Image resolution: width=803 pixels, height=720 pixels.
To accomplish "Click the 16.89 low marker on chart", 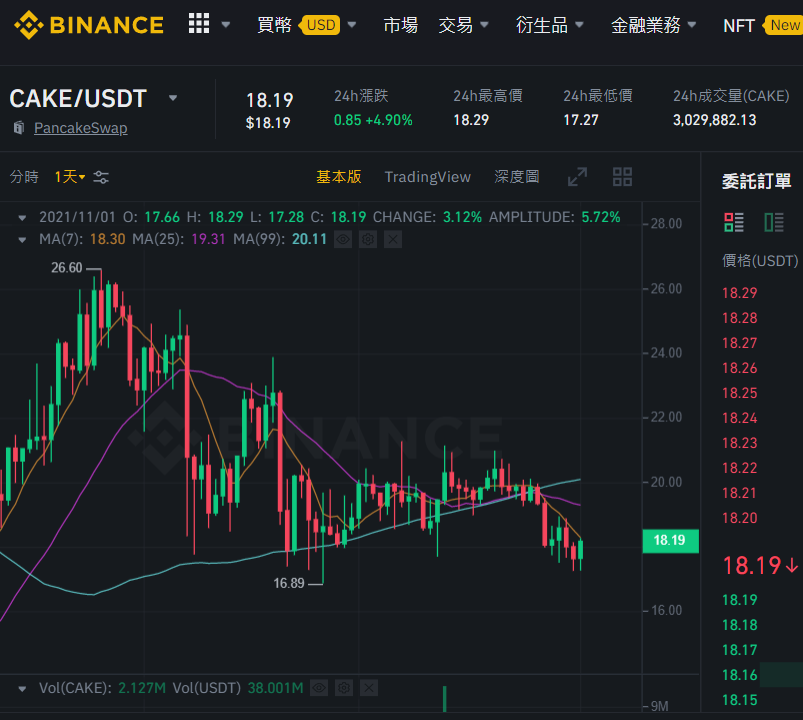I will (289, 583).
